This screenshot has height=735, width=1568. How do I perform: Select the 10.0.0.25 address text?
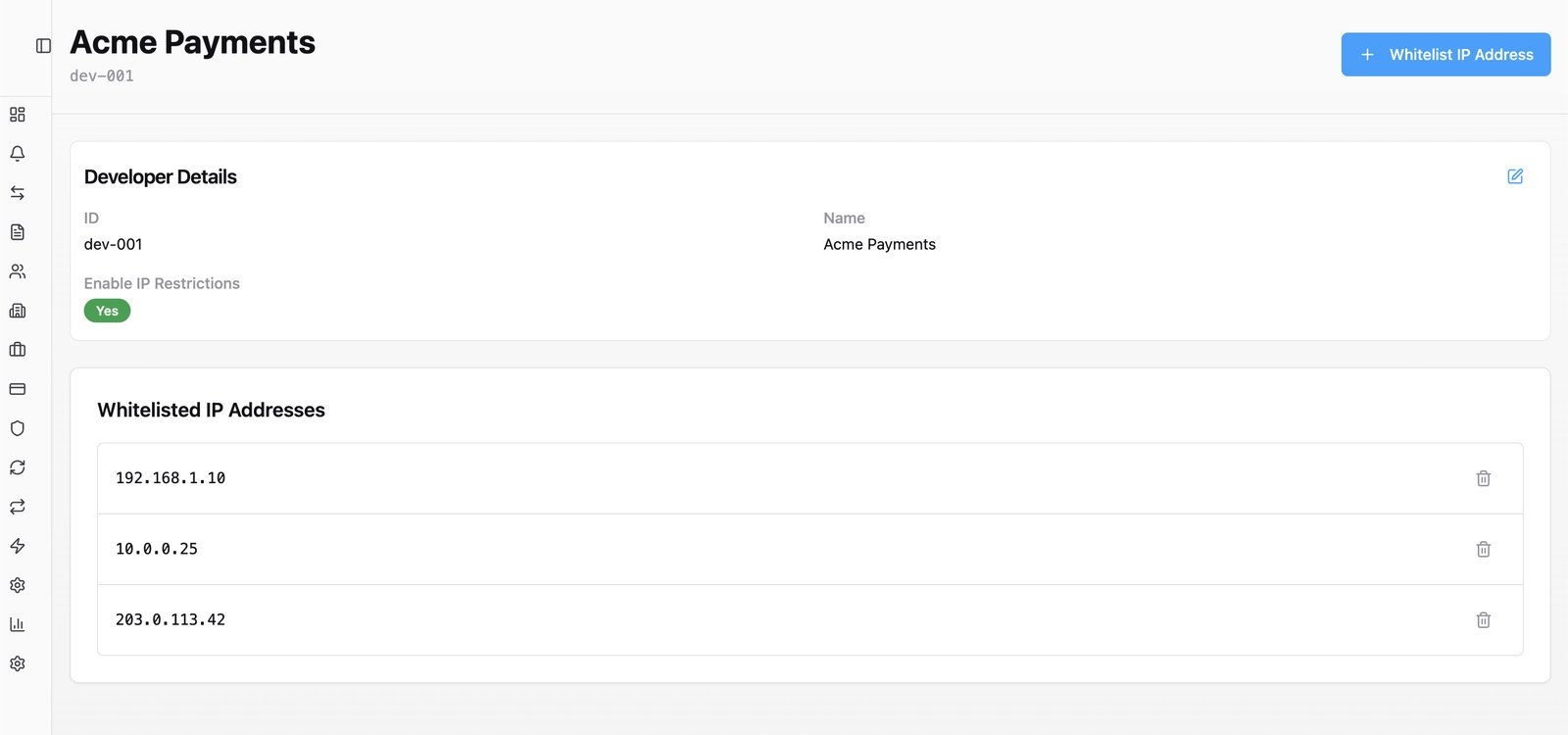point(157,549)
